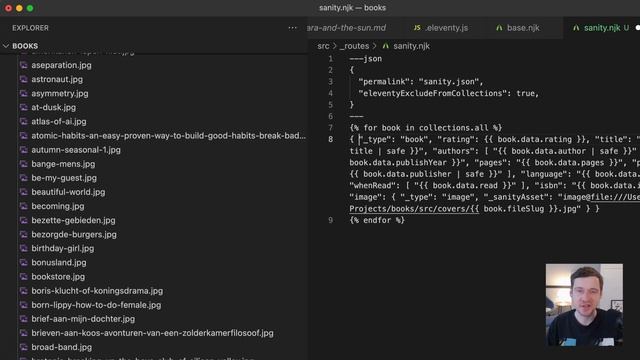Open bezorgde-burgers.jpg

coord(74,235)
